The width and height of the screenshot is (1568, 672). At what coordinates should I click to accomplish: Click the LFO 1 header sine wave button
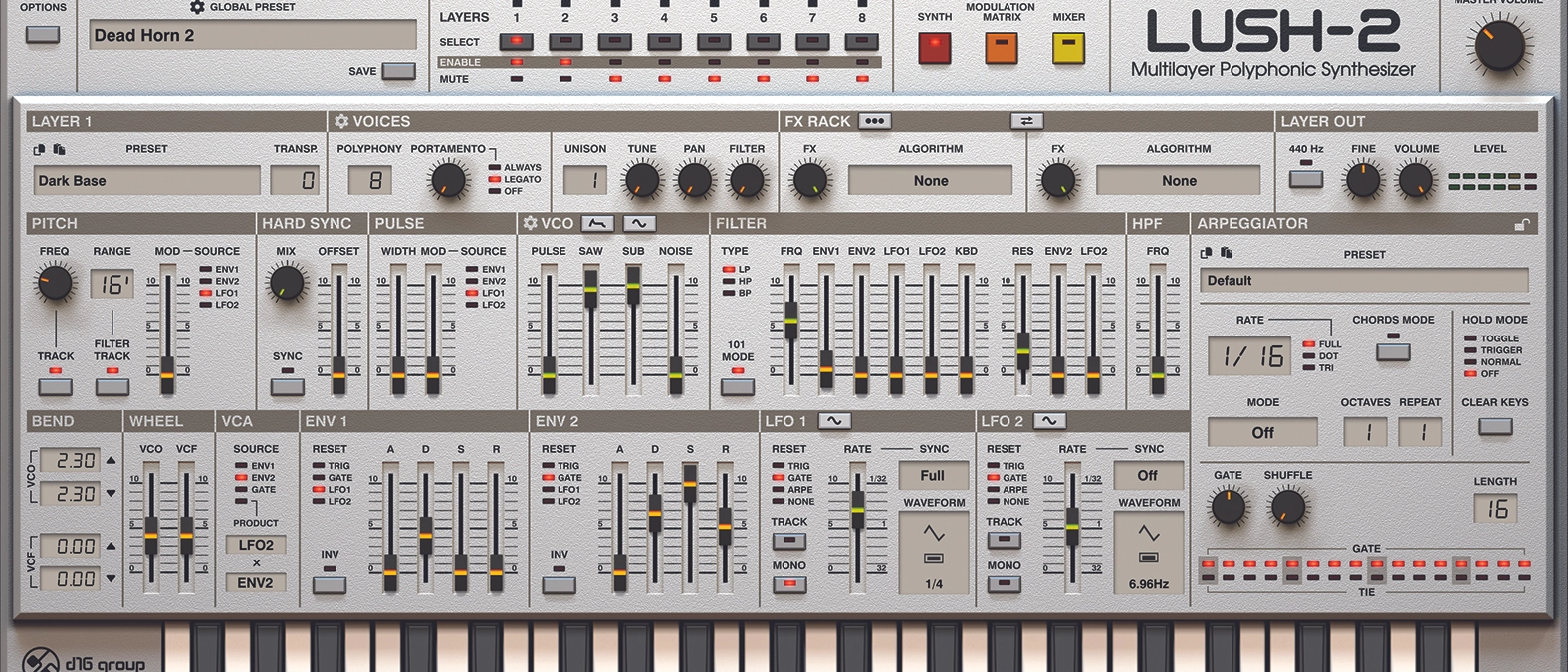pyautogui.click(x=834, y=421)
